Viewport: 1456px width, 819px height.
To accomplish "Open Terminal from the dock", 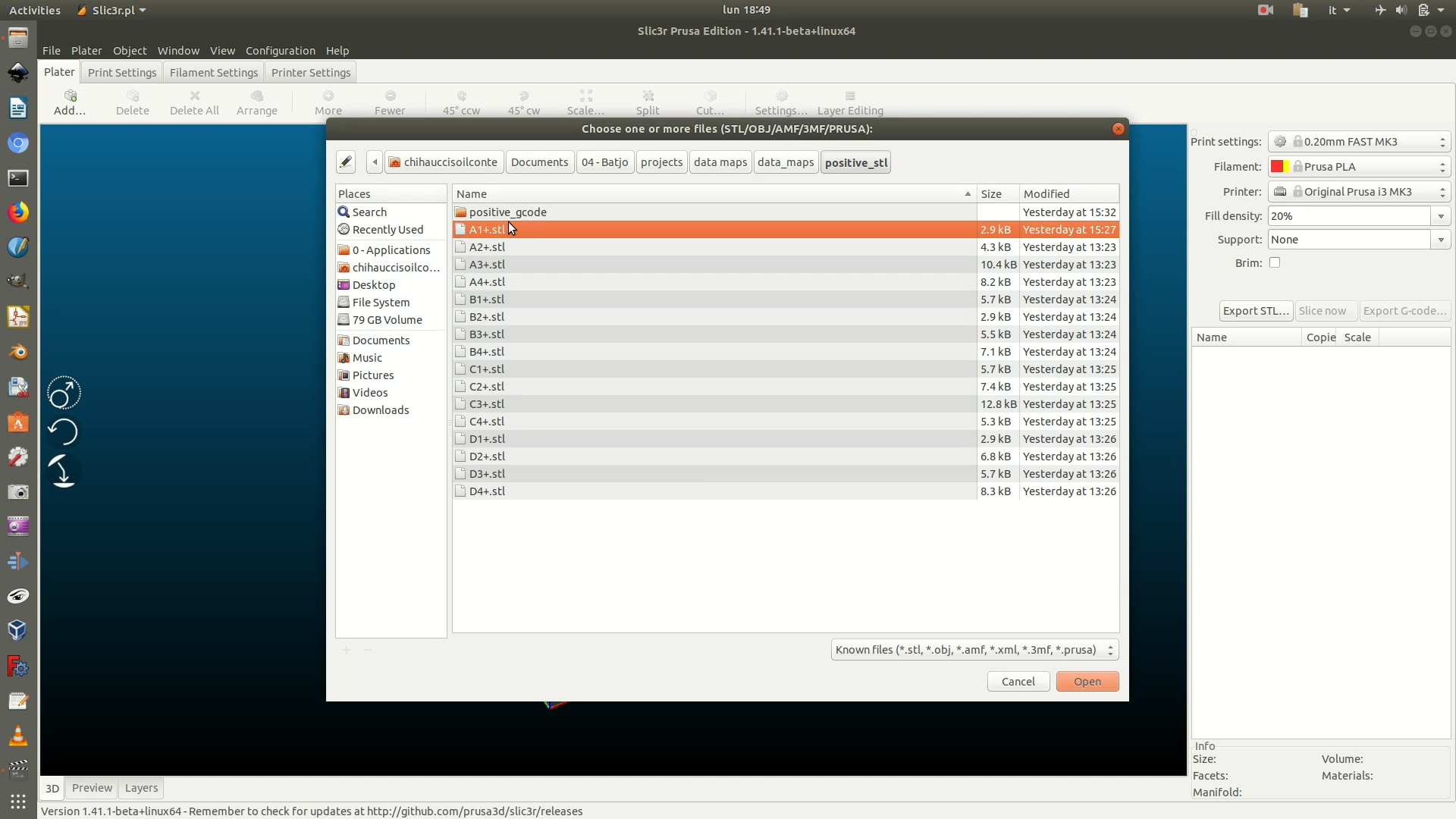I will 18,178.
